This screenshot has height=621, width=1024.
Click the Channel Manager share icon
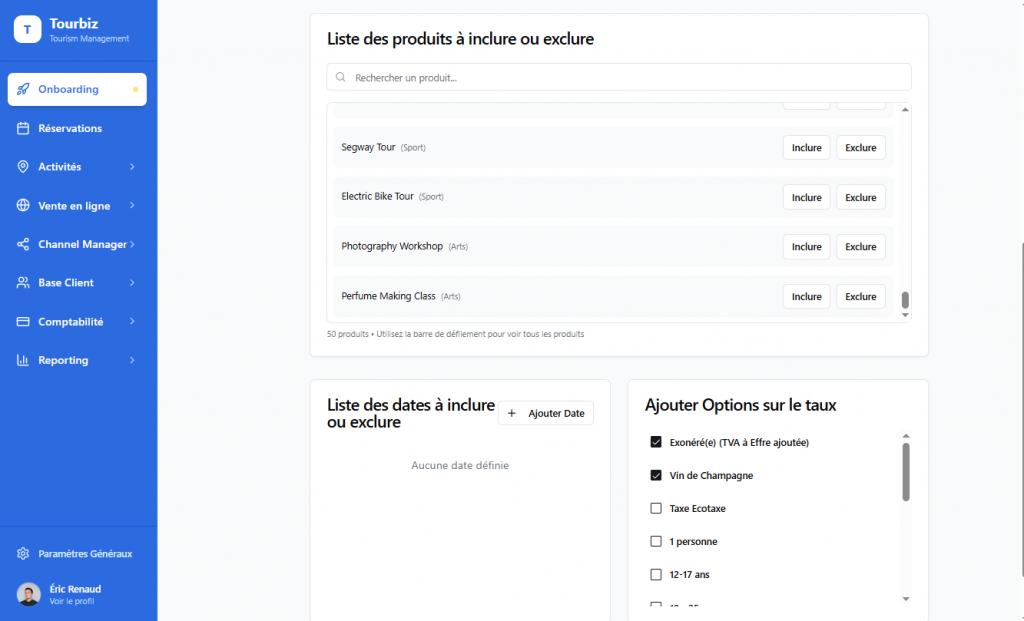[23, 244]
